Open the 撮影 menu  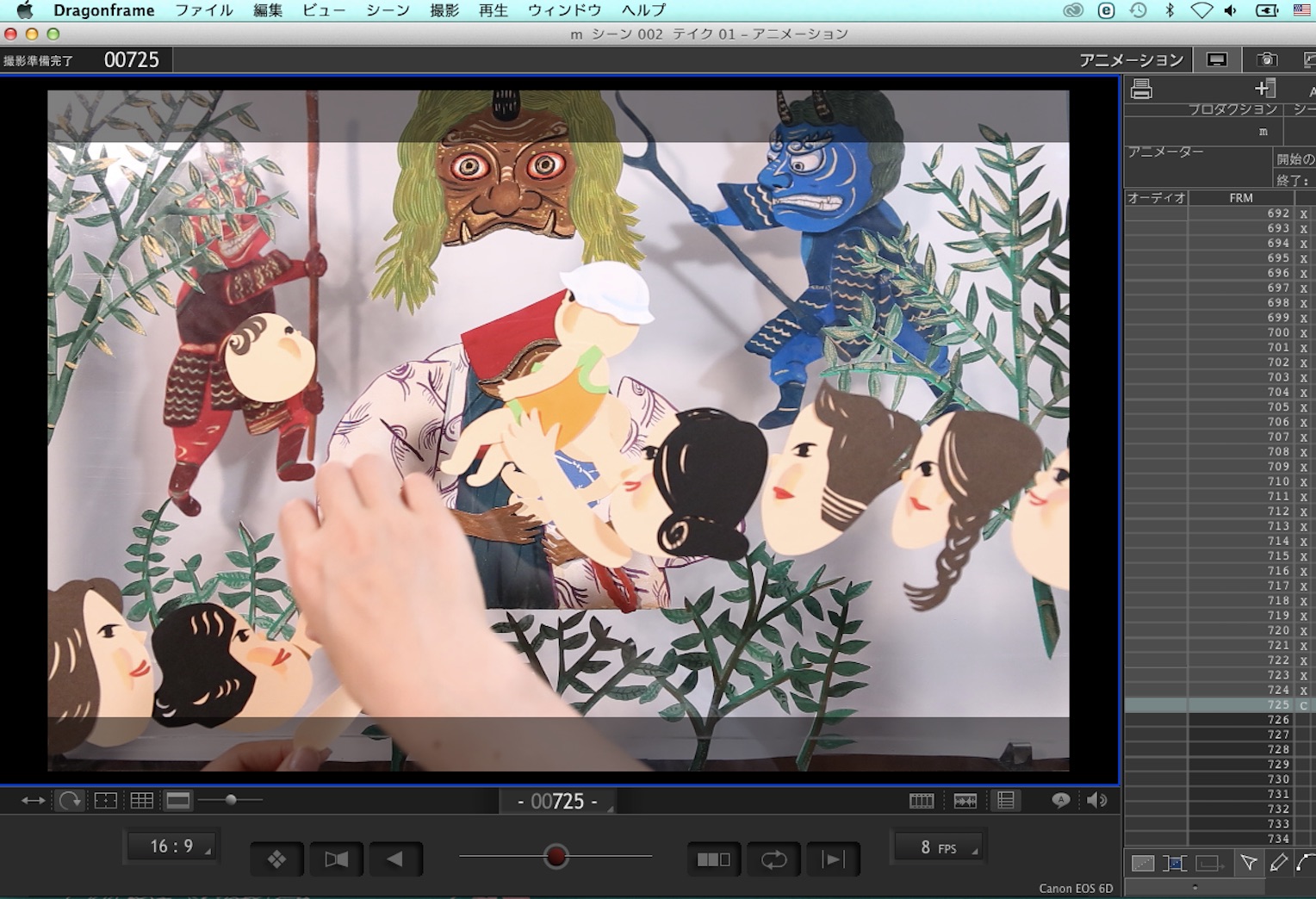(444, 10)
